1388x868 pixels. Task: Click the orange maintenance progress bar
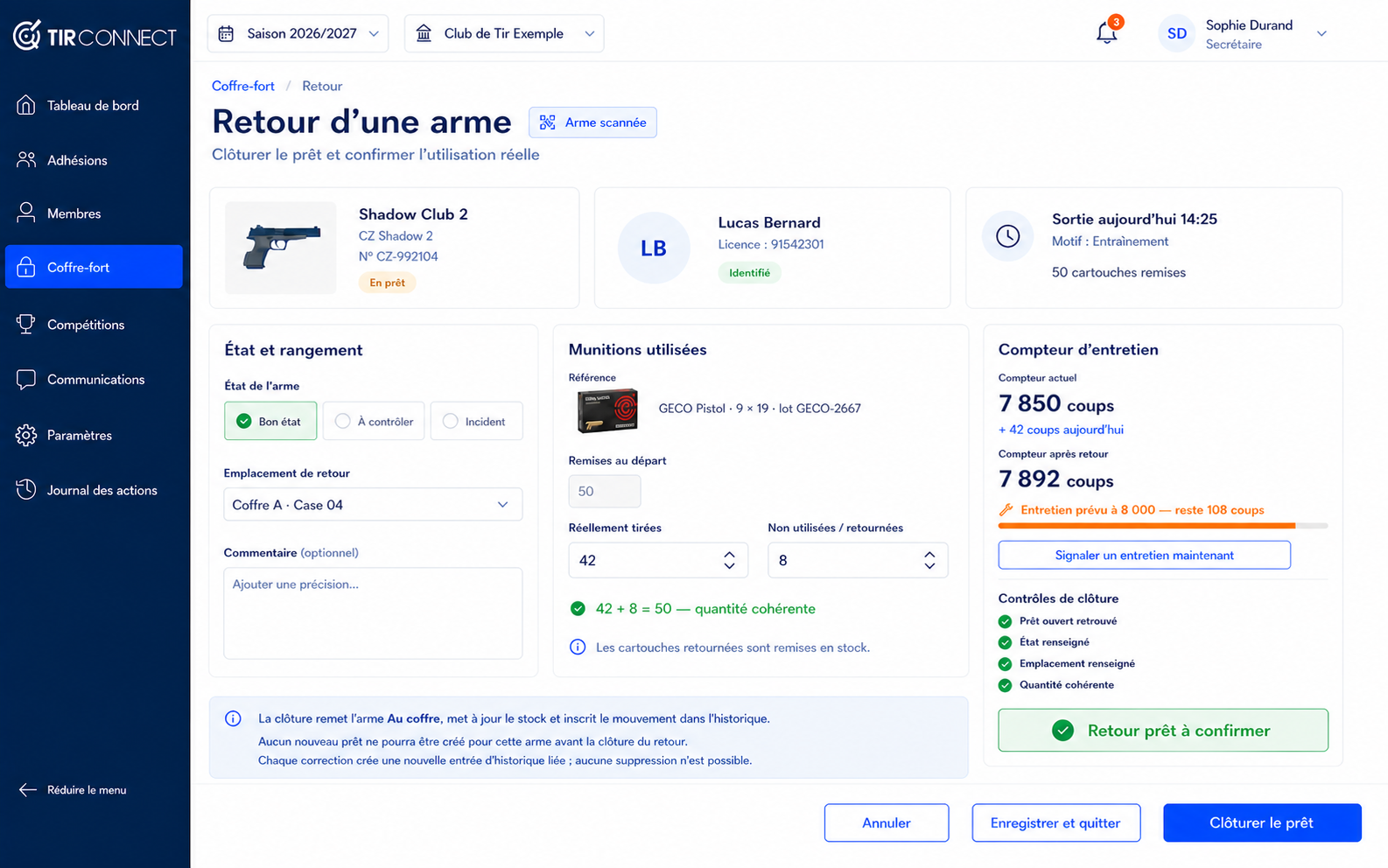click(x=1163, y=526)
